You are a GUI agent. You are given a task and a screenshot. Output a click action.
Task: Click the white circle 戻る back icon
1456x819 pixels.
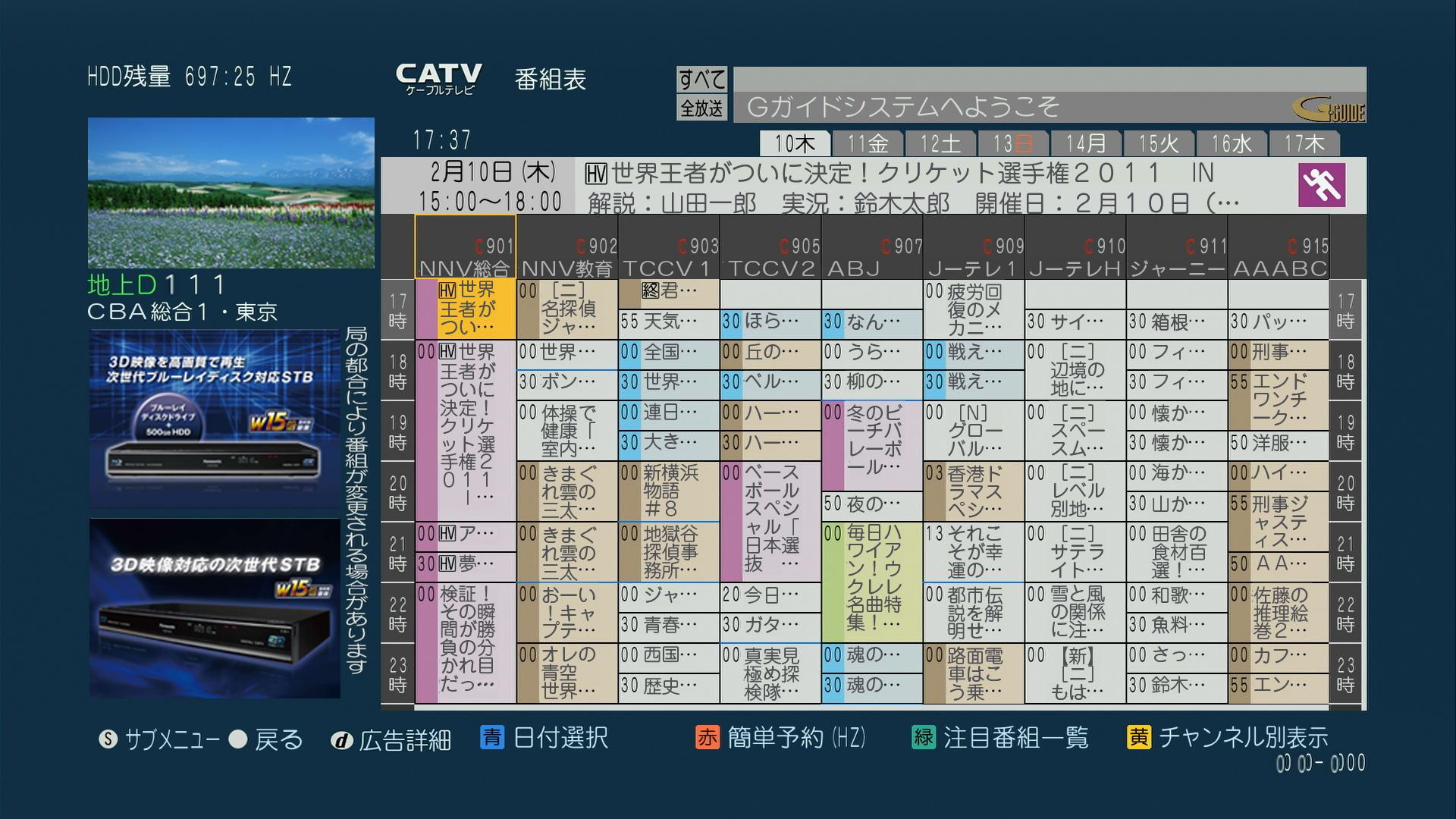[238, 739]
